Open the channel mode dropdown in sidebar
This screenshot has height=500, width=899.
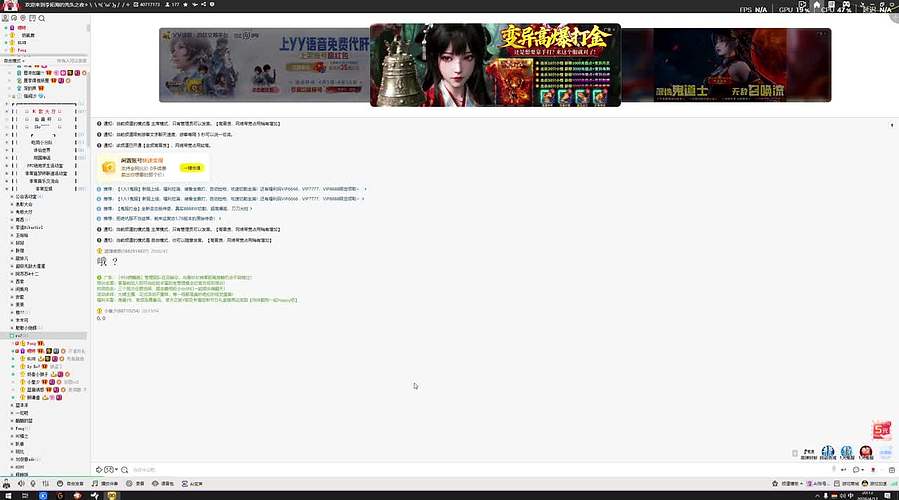point(14,60)
